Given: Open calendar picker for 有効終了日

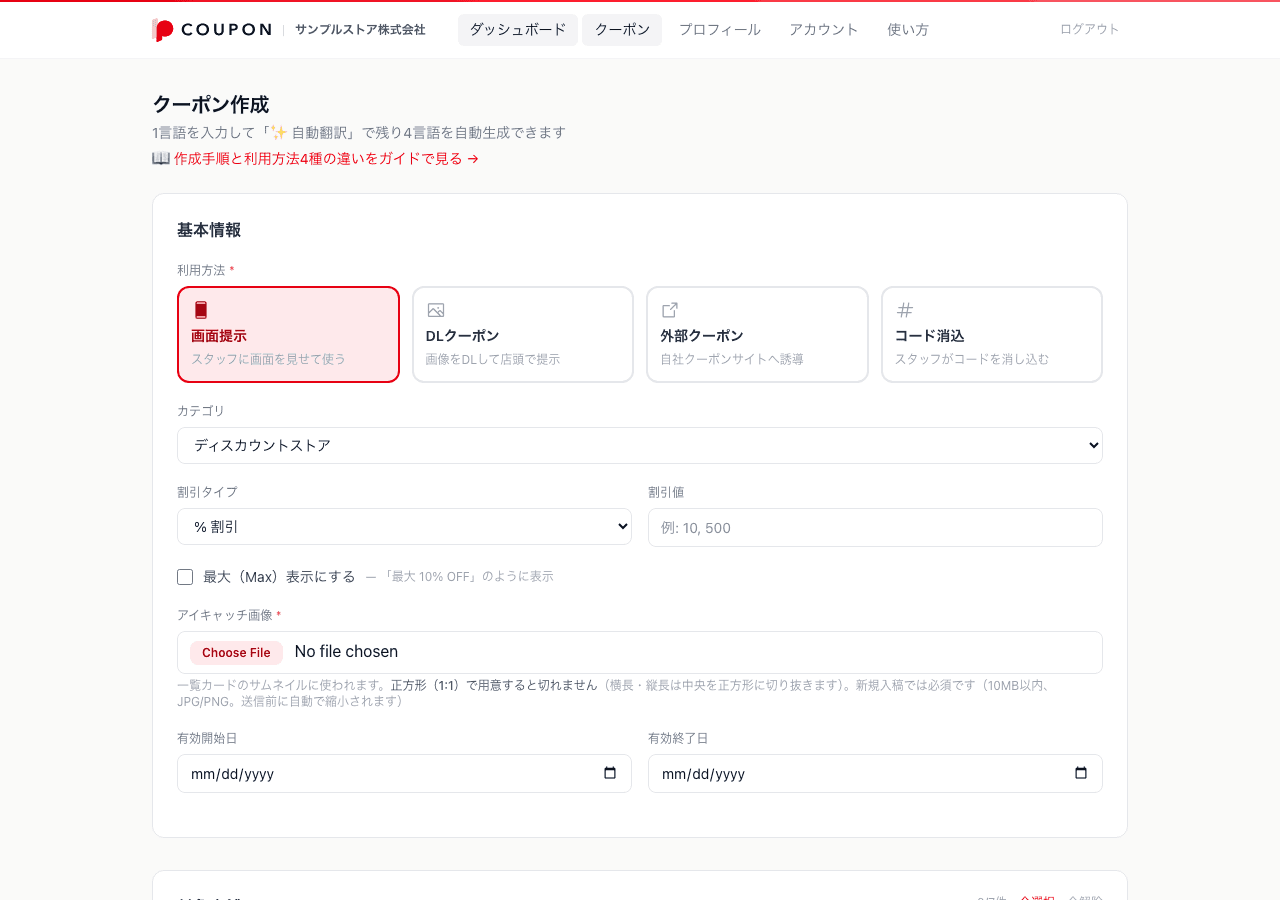Looking at the screenshot, I should point(1081,773).
